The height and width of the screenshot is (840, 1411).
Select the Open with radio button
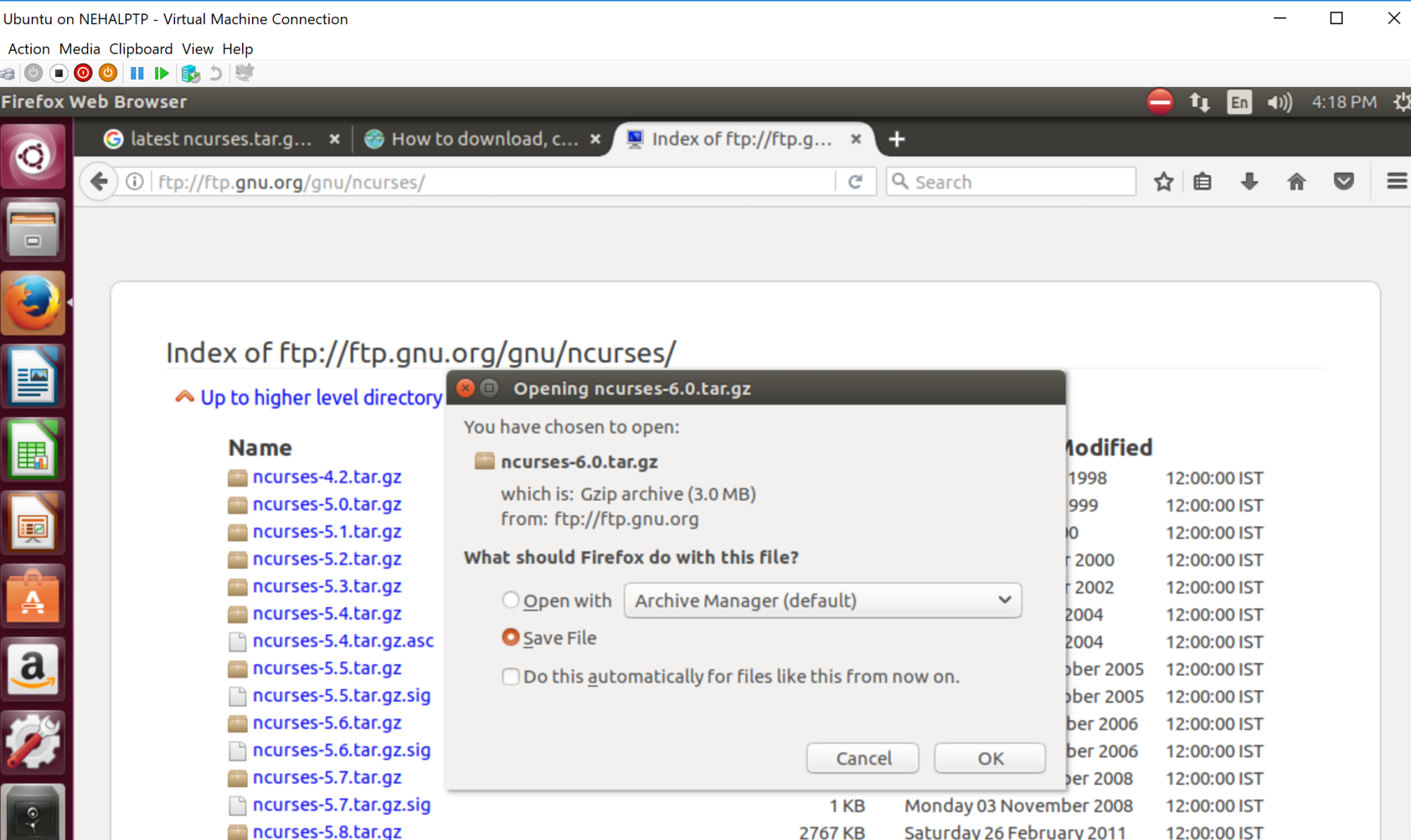click(x=510, y=600)
